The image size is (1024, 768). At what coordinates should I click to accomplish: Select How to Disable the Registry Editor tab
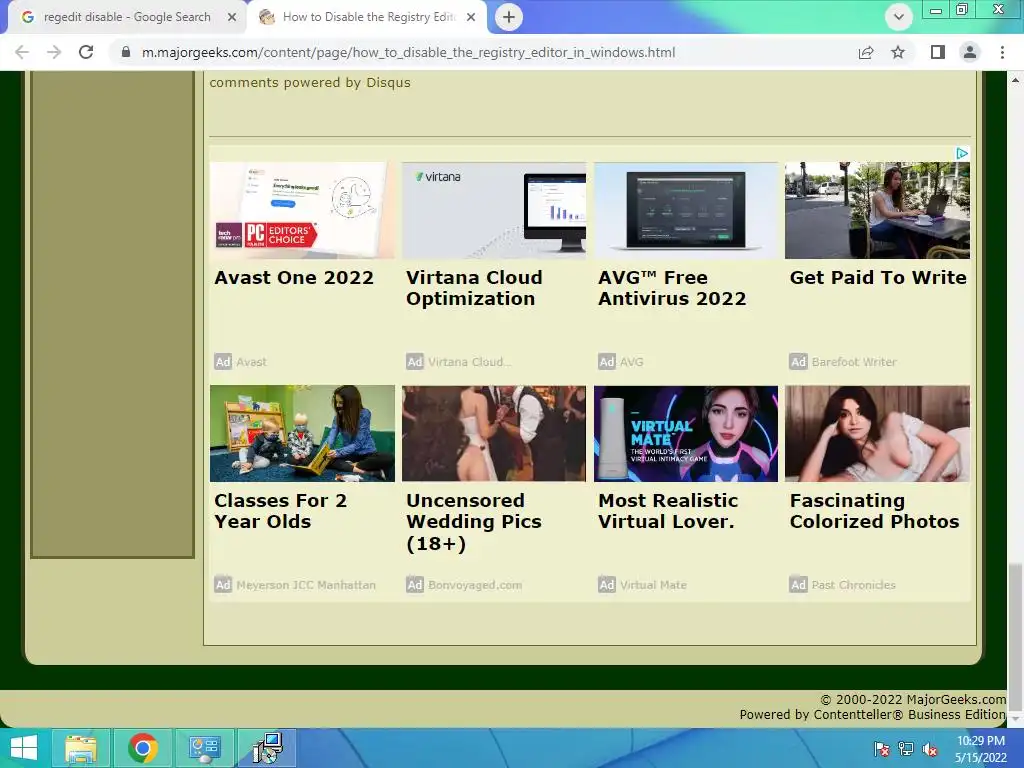click(368, 17)
